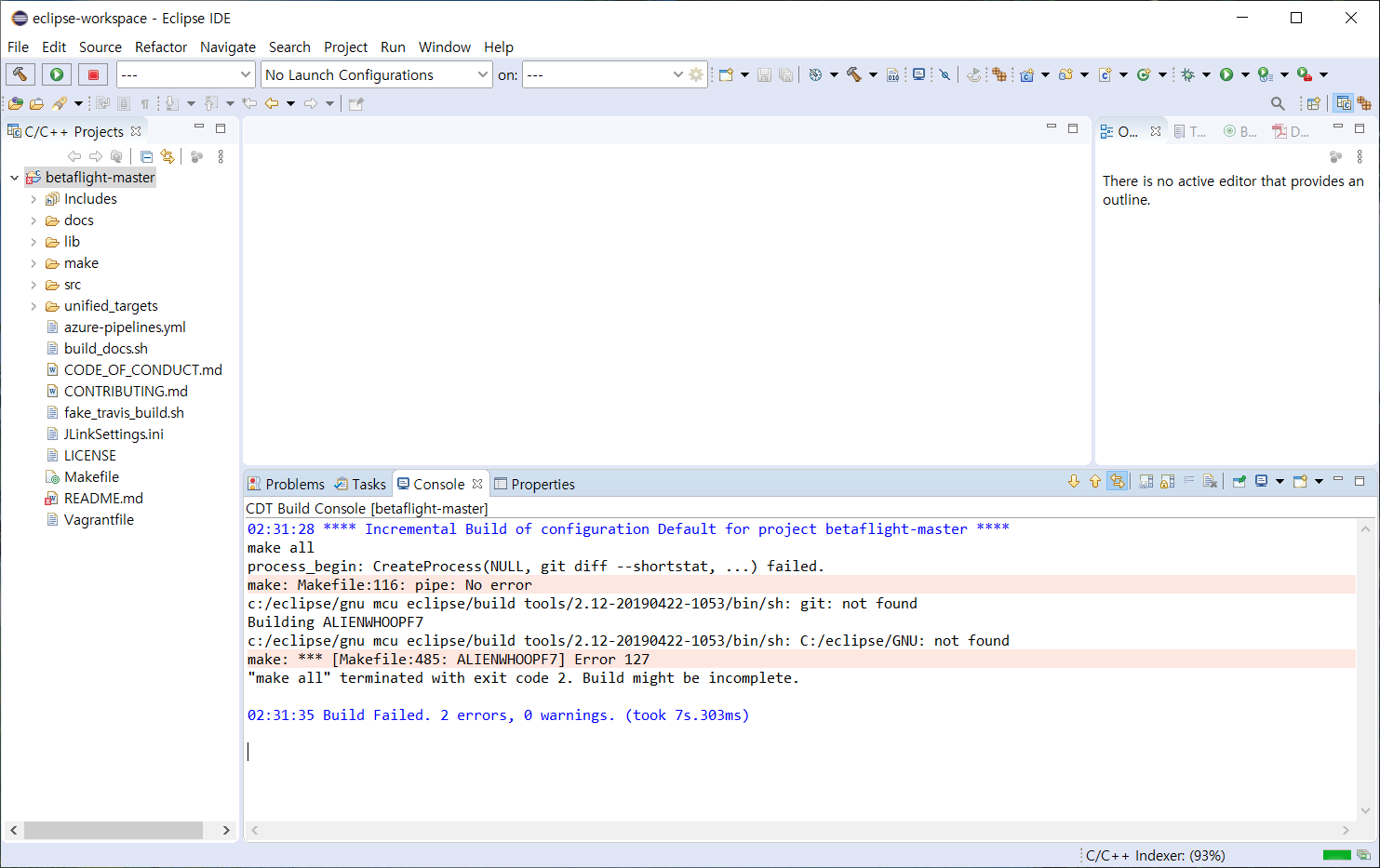This screenshot has height=868, width=1380.
Task: Select the highlighted C/C++ perspective button
Action: pos(1343,103)
